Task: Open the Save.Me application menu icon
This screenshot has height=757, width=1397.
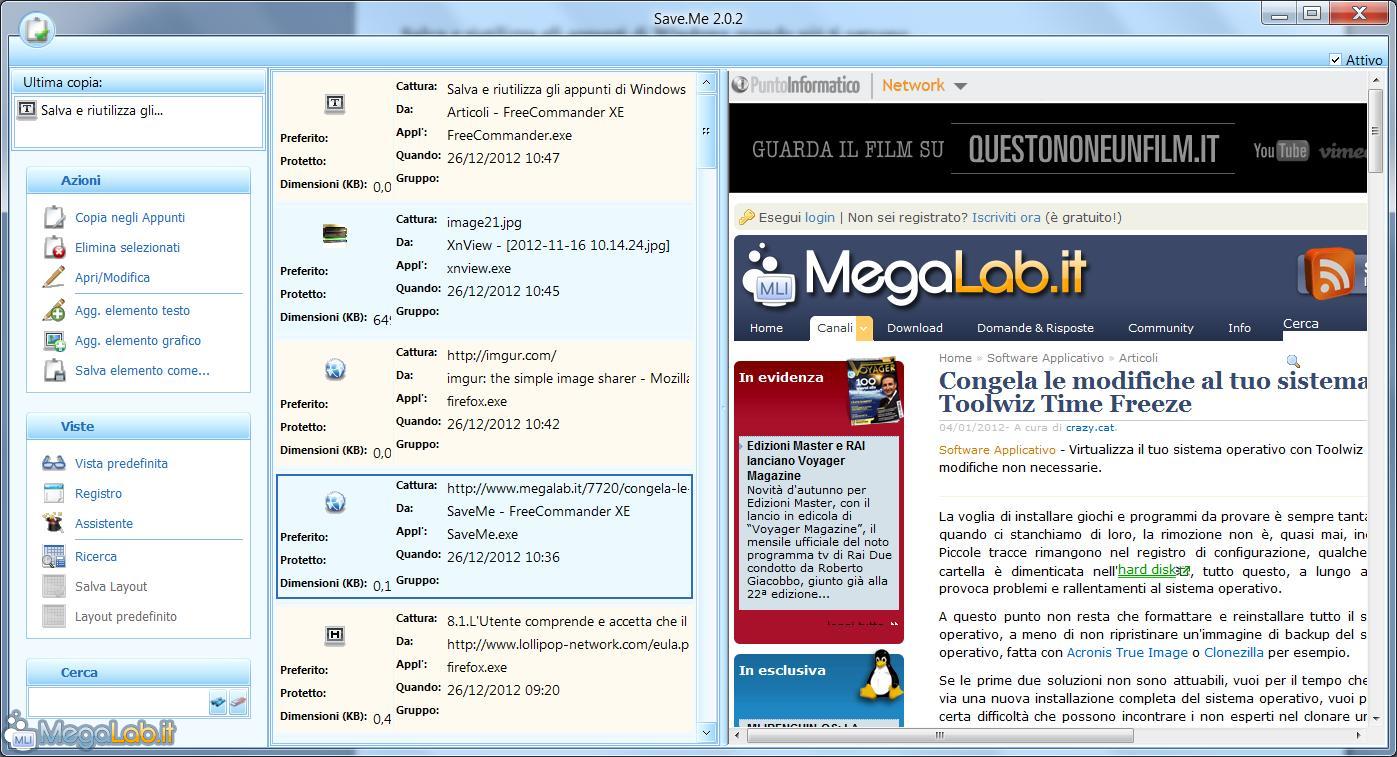Action: [36, 30]
